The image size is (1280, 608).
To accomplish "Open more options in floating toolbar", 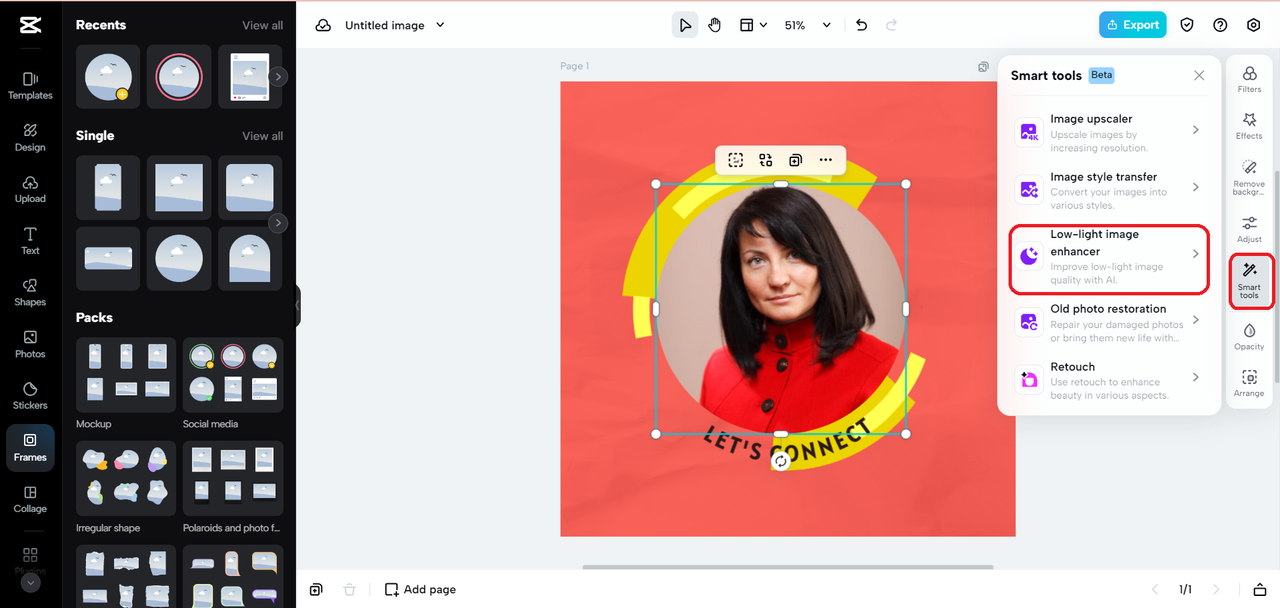I will click(x=825, y=160).
